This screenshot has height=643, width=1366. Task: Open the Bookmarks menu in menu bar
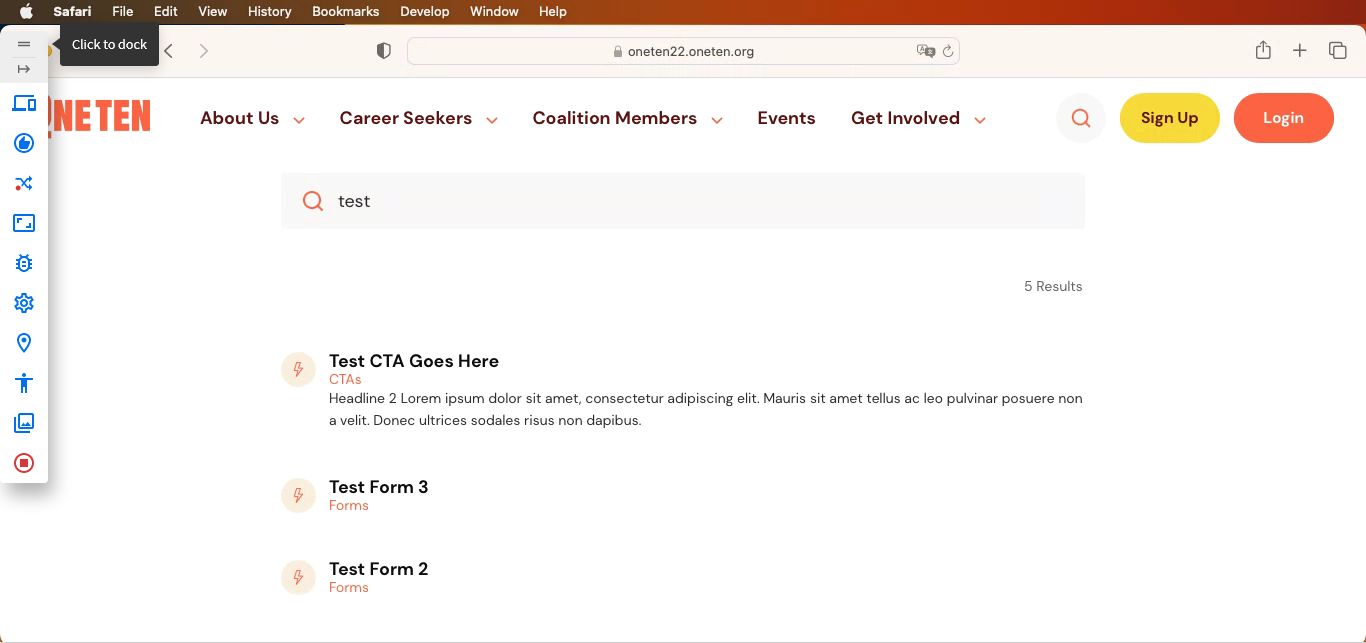[345, 12]
